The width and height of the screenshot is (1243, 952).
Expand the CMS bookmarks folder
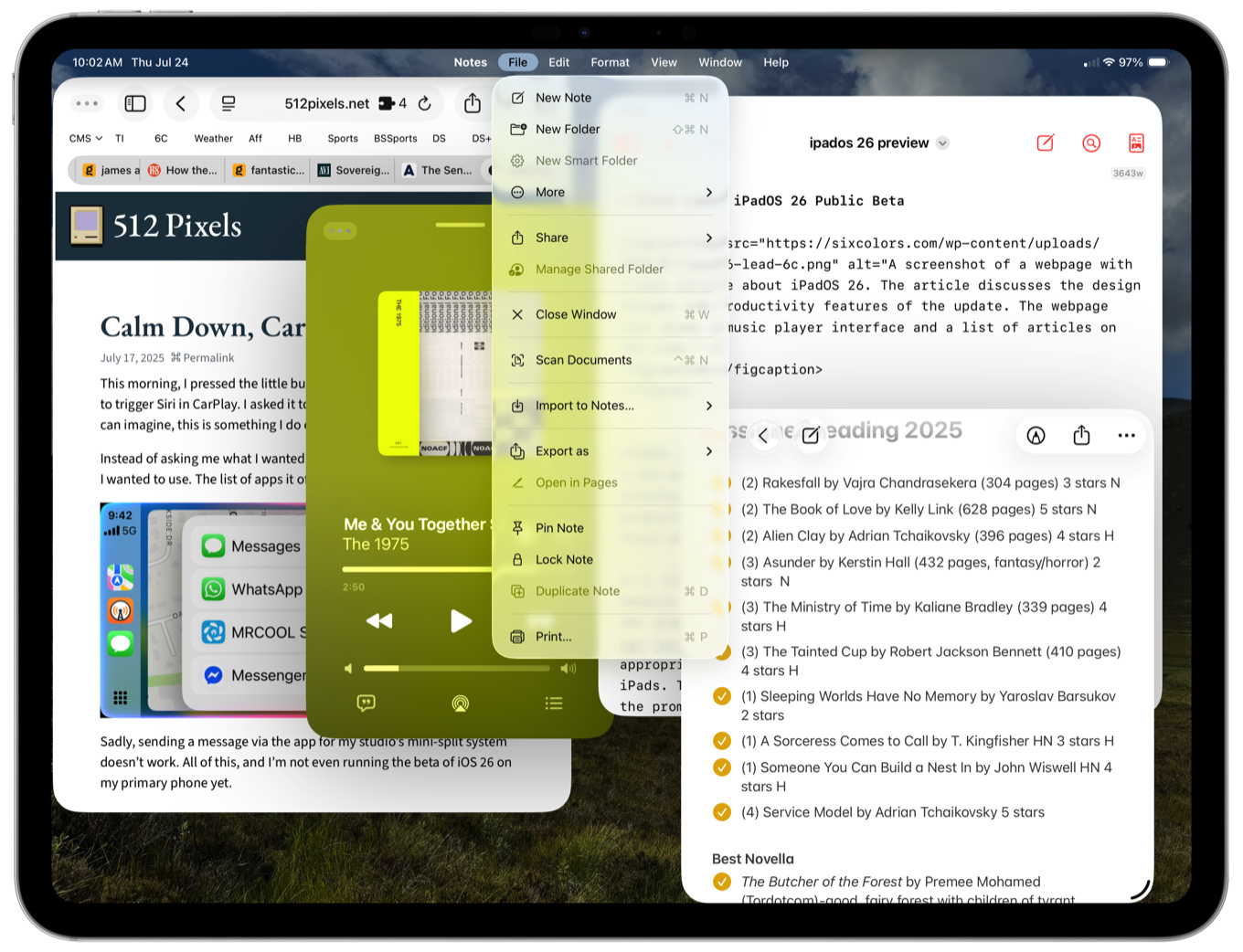(x=84, y=138)
